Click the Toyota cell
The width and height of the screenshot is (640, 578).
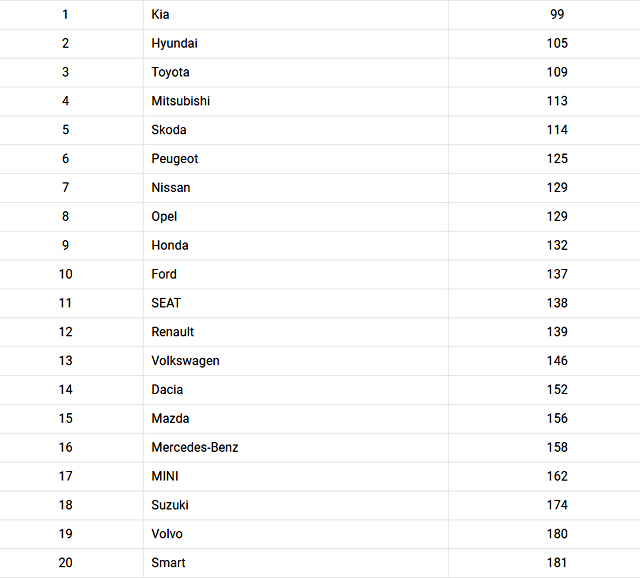point(170,72)
